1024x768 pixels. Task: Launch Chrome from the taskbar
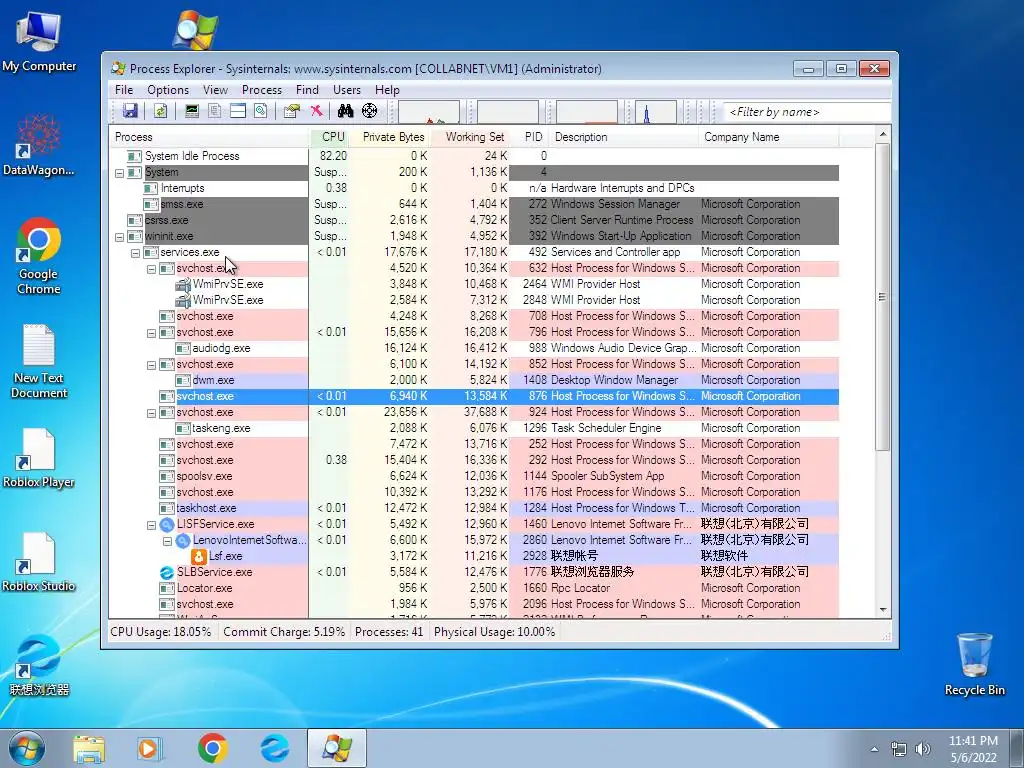pyautogui.click(x=213, y=748)
